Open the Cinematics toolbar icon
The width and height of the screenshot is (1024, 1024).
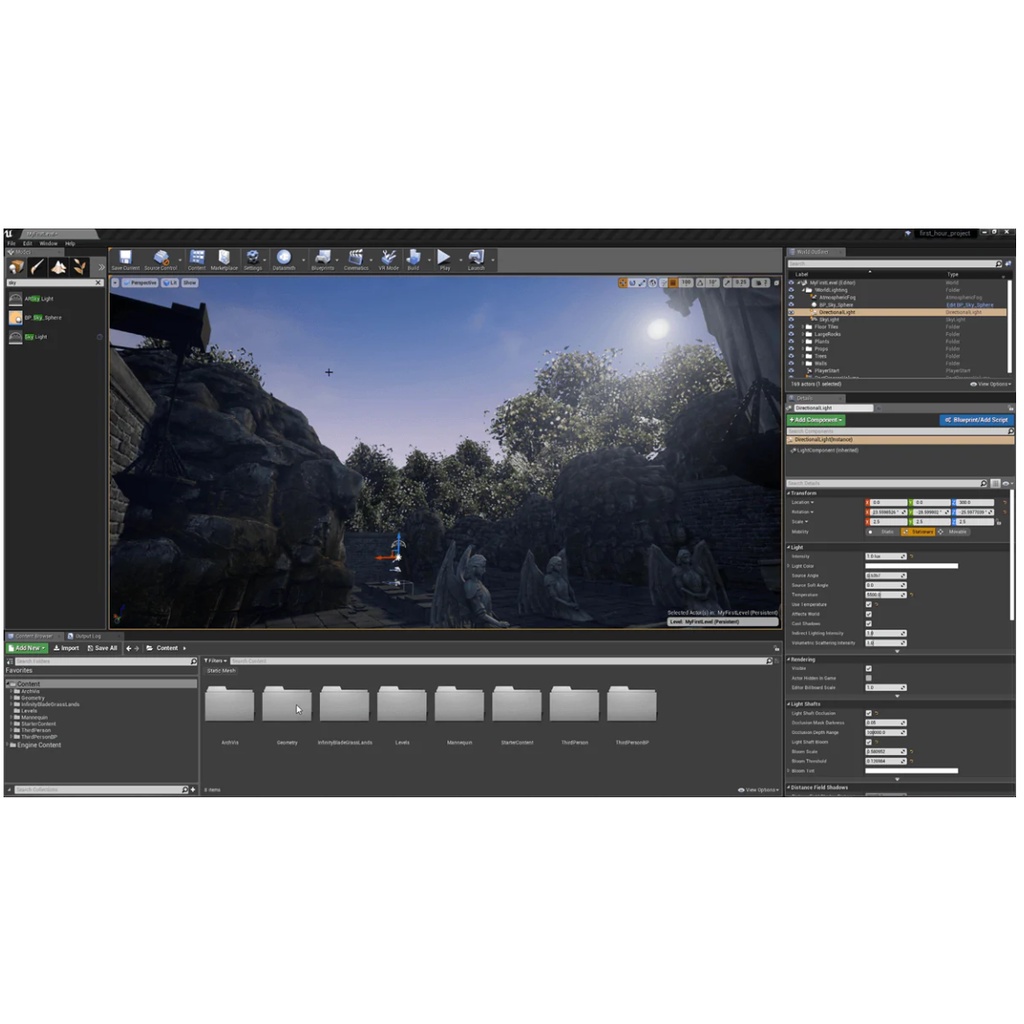point(356,259)
